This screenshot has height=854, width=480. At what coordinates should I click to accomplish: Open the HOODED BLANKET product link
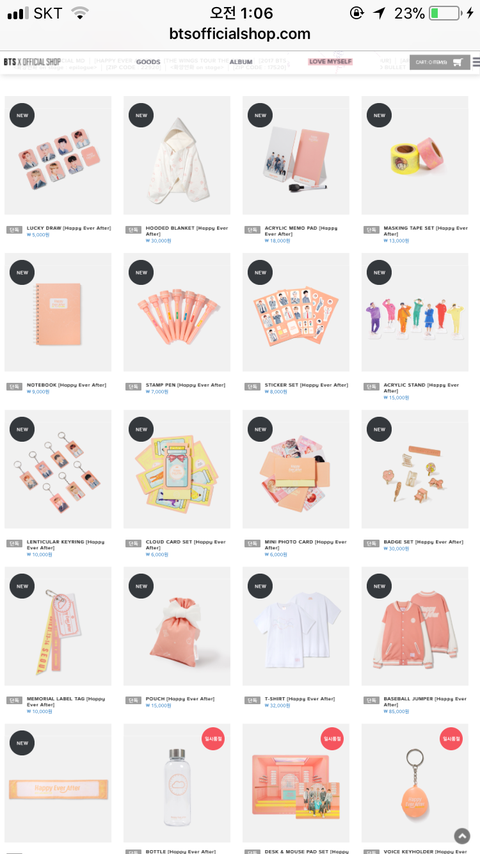click(x=187, y=230)
